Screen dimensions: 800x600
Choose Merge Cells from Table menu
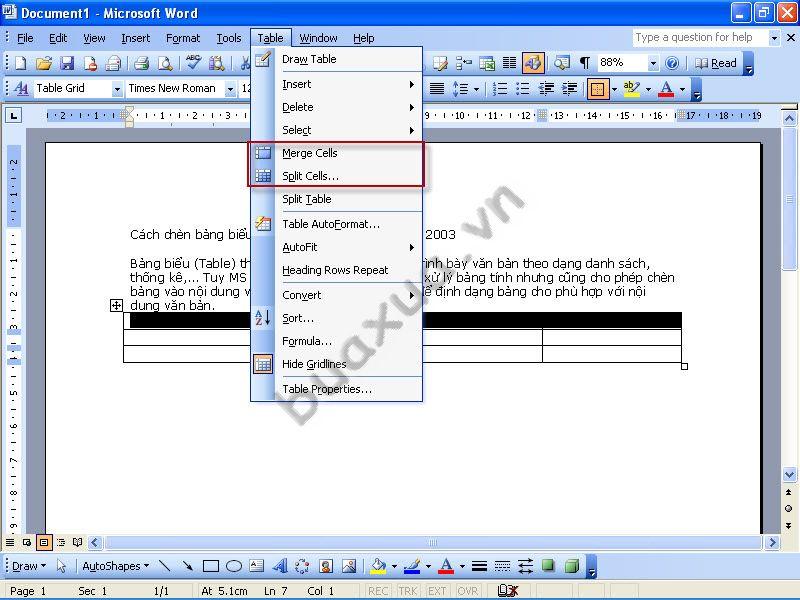click(337, 153)
